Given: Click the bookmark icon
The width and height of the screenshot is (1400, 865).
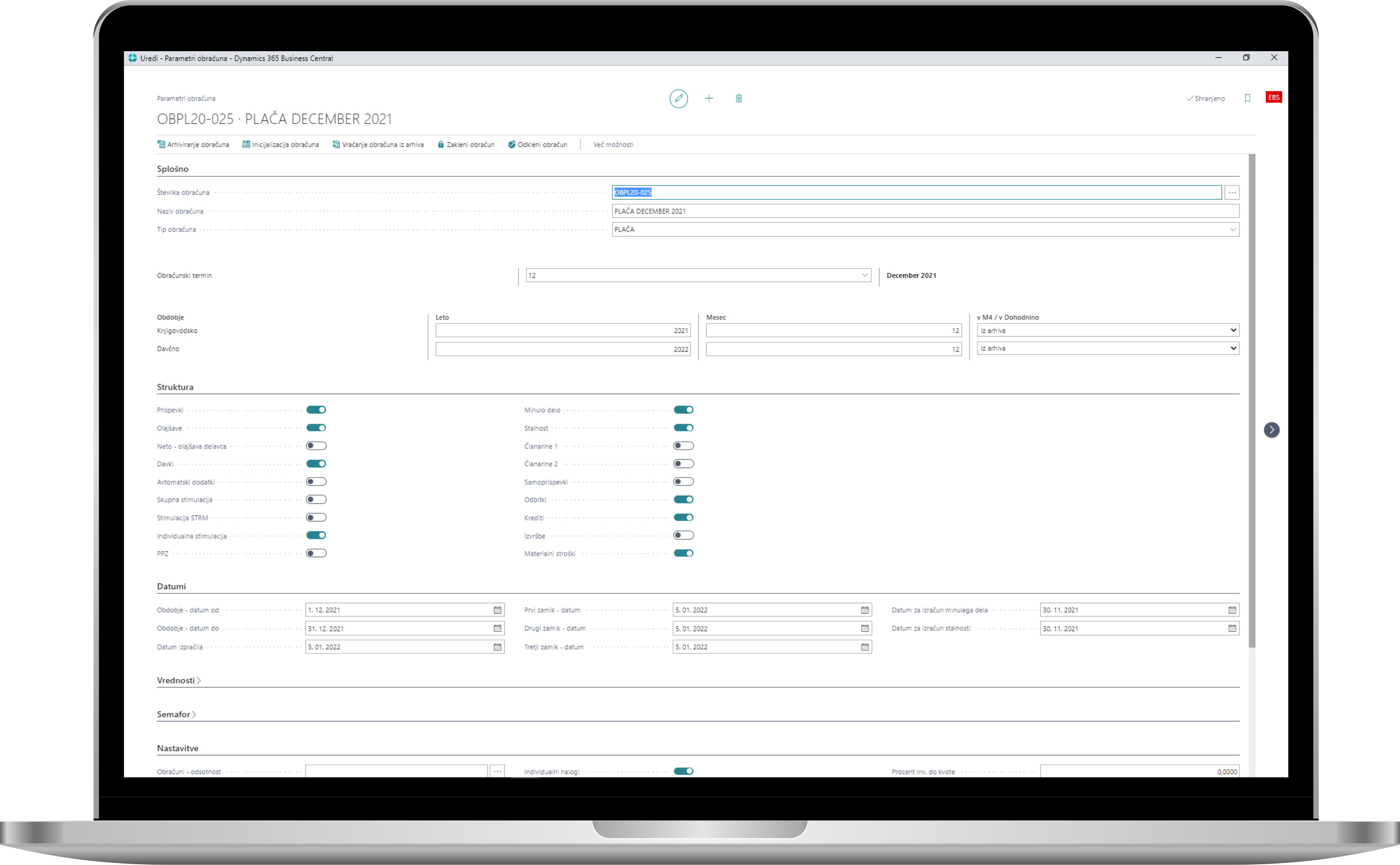Looking at the screenshot, I should [1247, 98].
